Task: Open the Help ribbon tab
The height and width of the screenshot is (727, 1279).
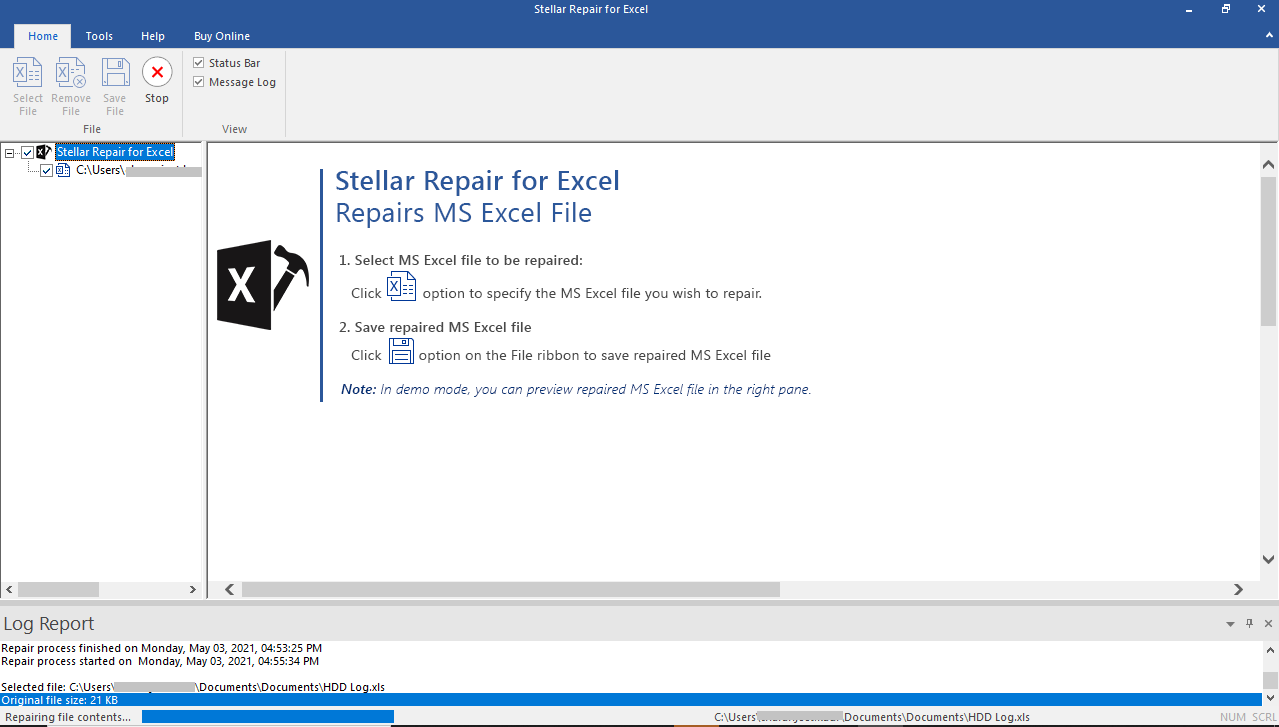Action: pos(153,36)
